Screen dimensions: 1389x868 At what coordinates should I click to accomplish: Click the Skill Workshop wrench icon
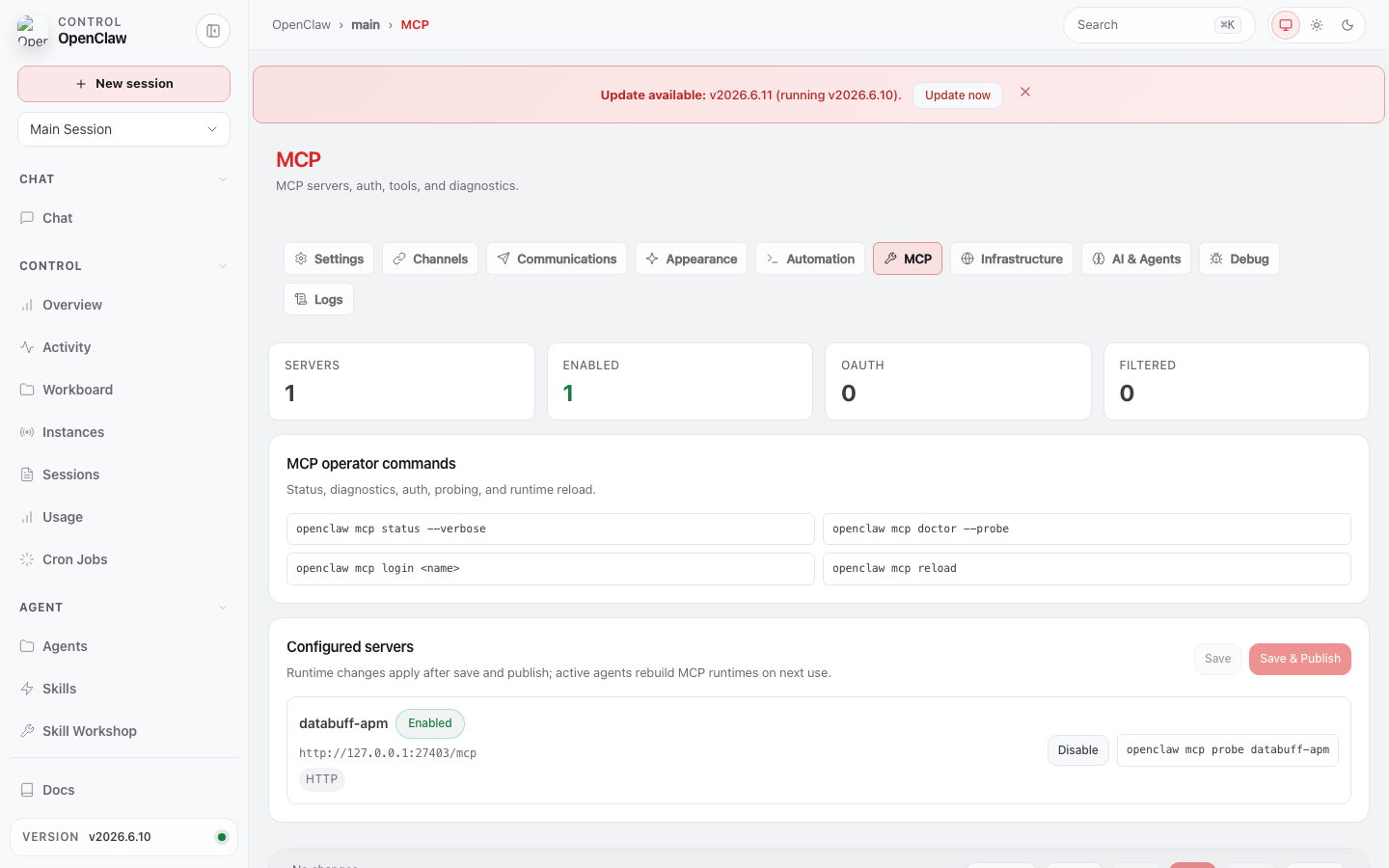tap(27, 731)
